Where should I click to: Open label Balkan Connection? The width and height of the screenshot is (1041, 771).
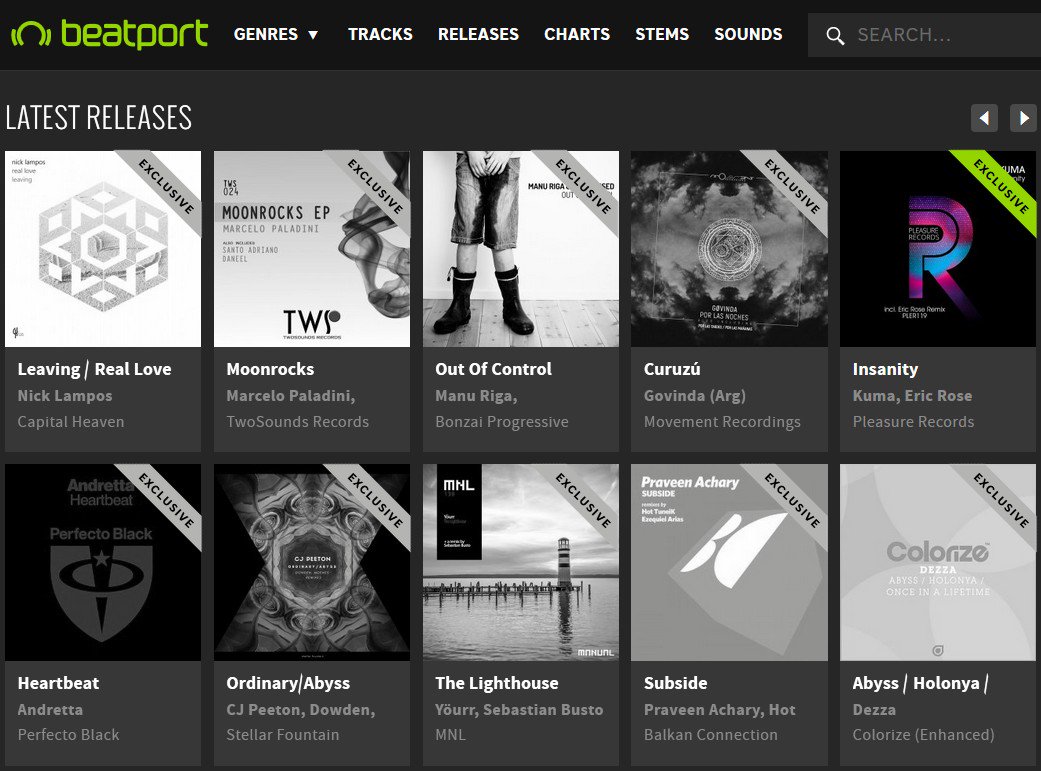tap(710, 734)
